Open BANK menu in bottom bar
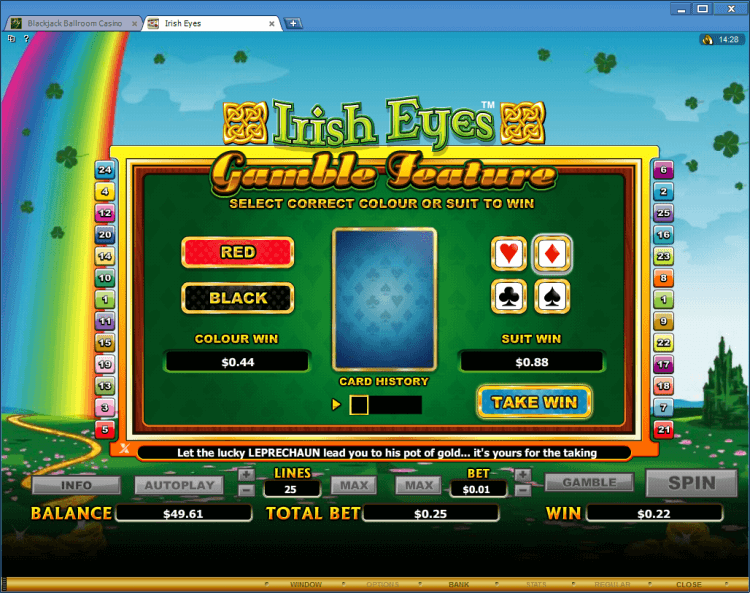The width and height of the screenshot is (750, 593). click(459, 584)
